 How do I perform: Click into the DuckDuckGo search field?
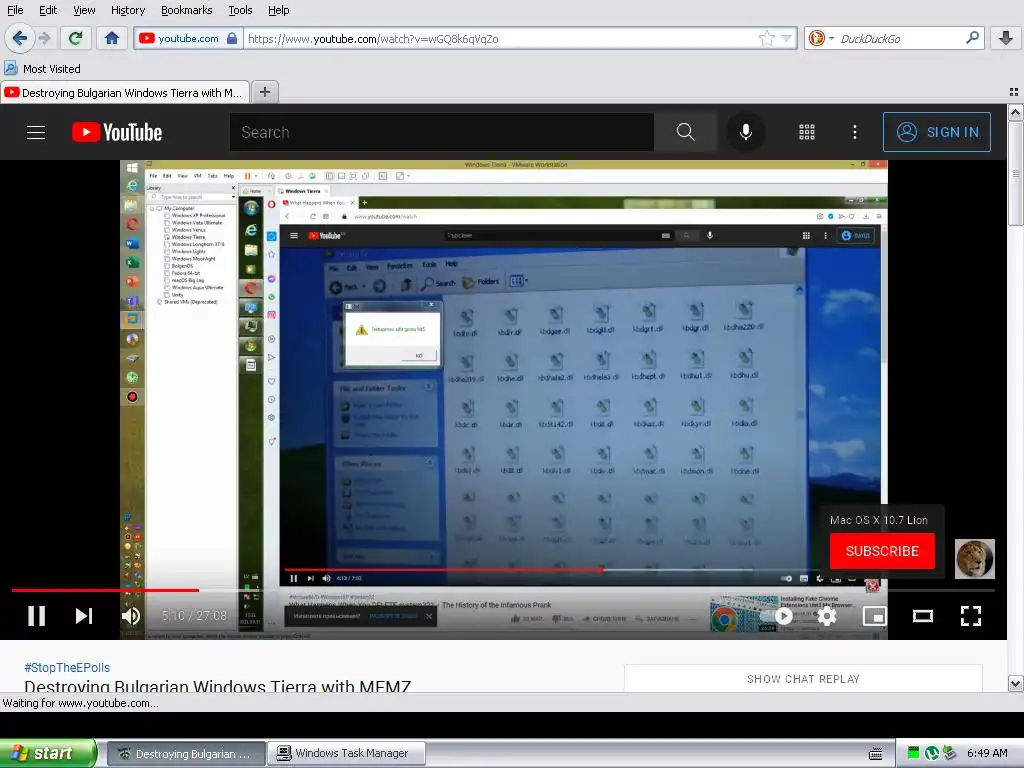click(x=900, y=39)
